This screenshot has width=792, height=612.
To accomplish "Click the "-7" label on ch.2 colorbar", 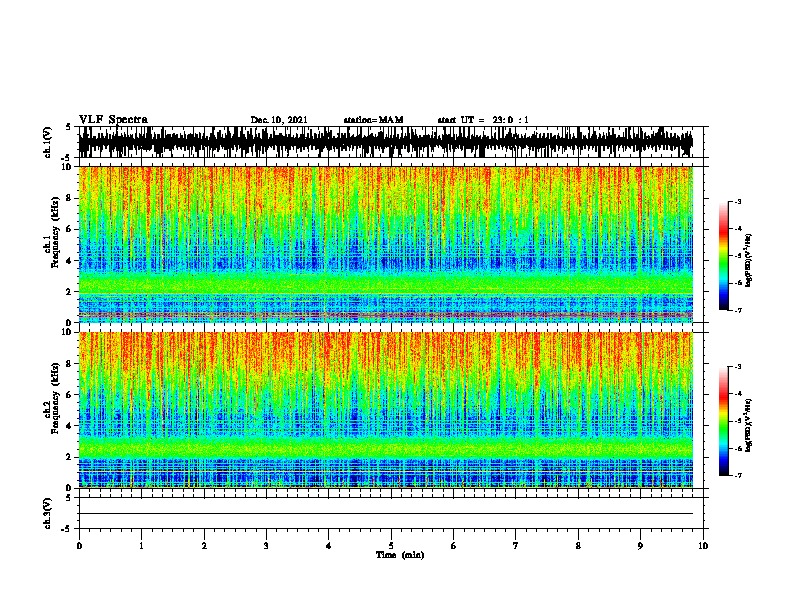I will [x=737, y=475].
